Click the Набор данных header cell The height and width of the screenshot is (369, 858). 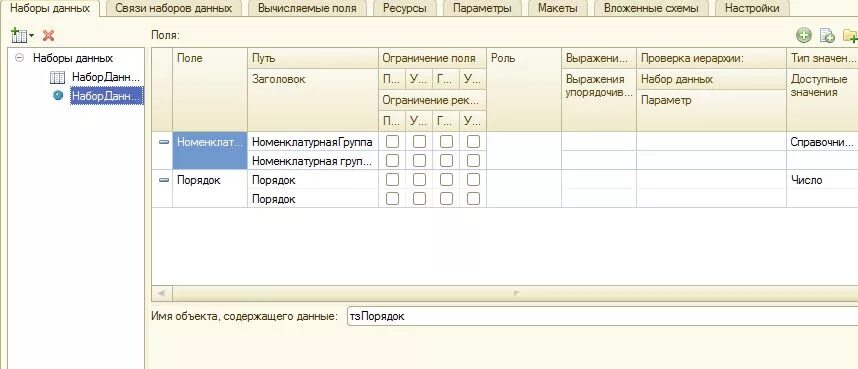[x=711, y=79]
